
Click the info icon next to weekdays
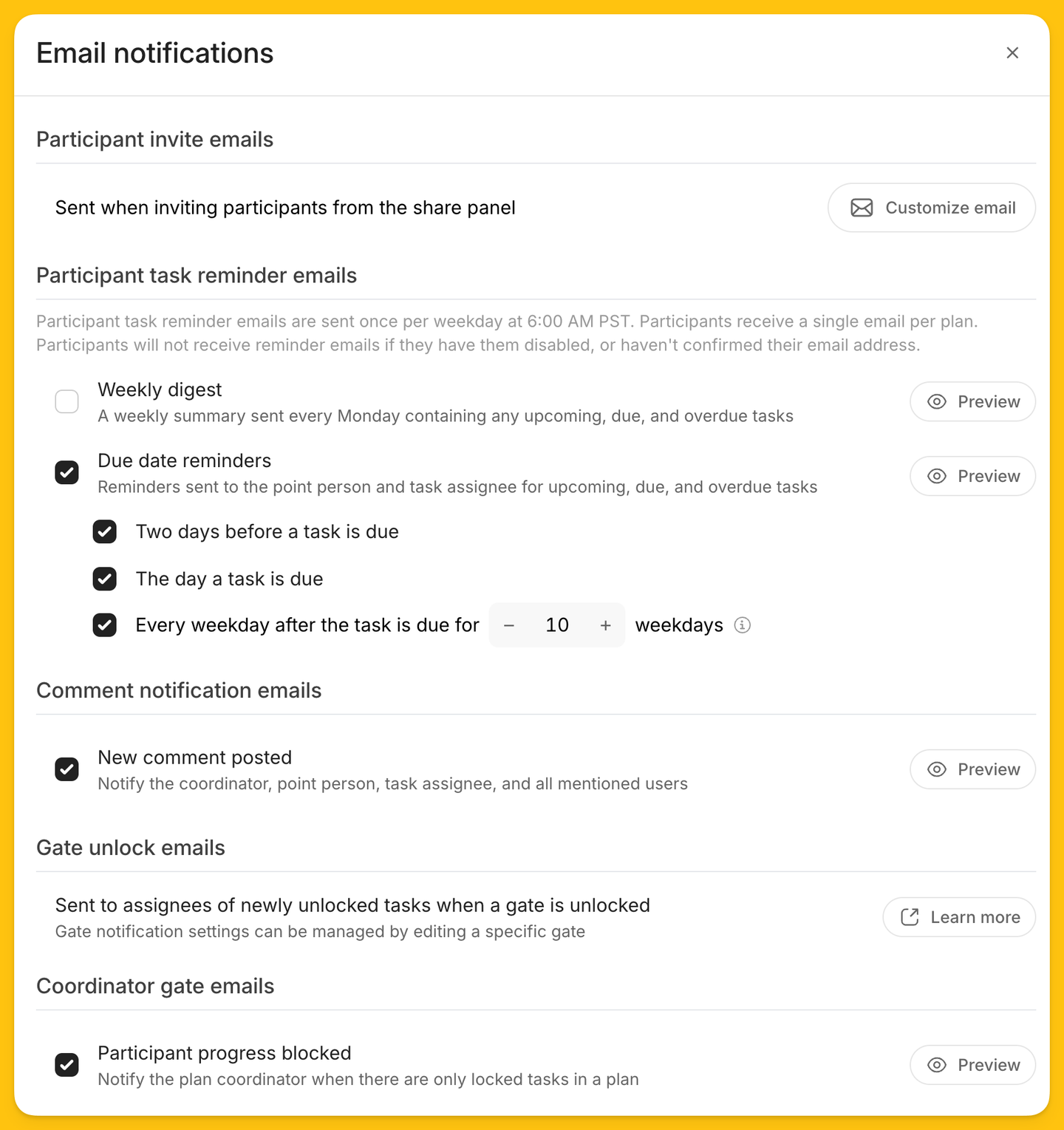coord(743,625)
